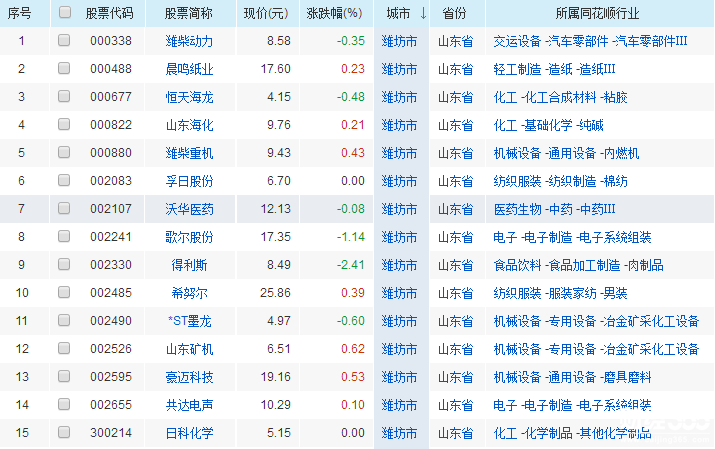The image size is (715, 449).
Task: Check the box for stock 000488
Action: [64, 68]
